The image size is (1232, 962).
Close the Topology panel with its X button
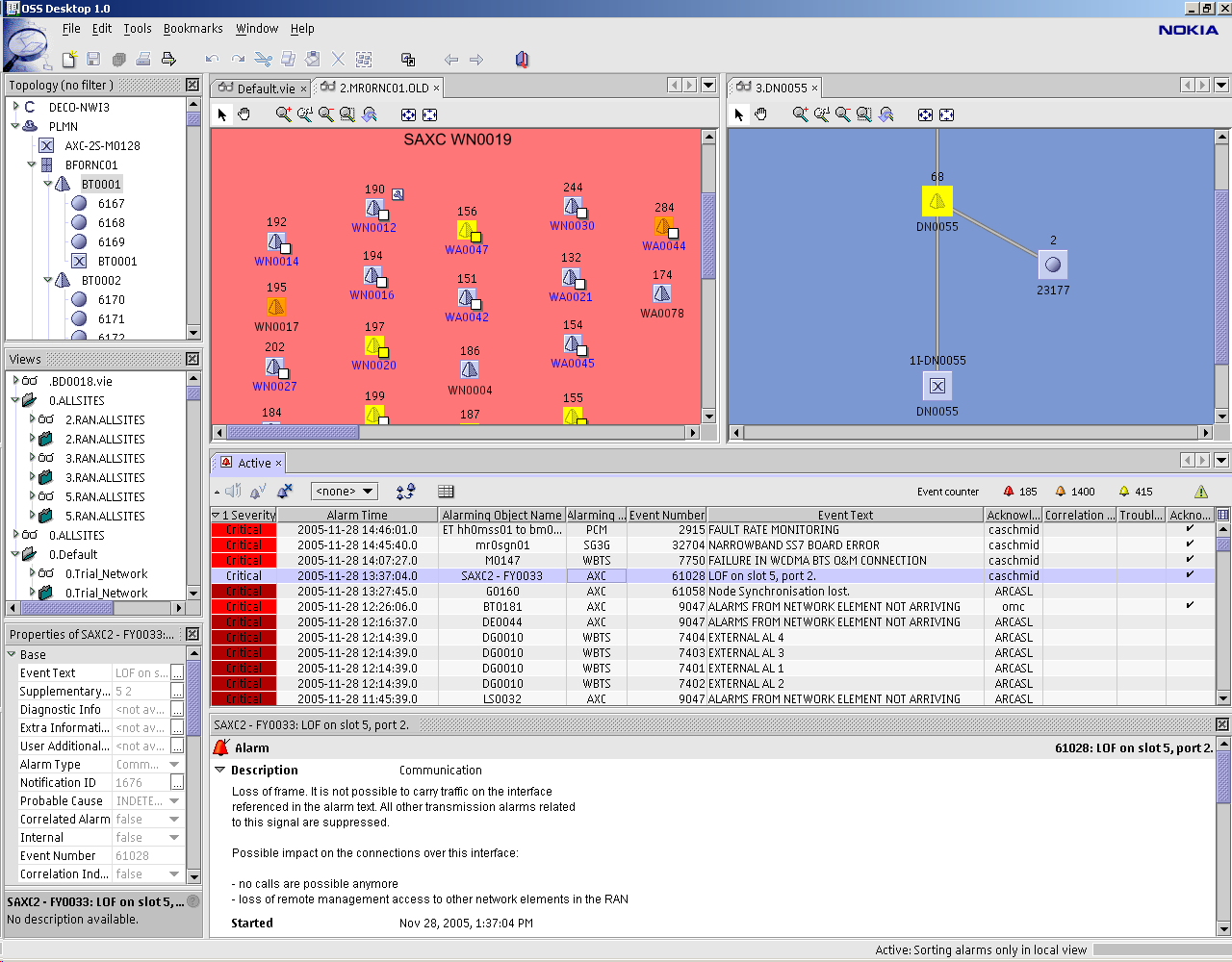coord(192,85)
